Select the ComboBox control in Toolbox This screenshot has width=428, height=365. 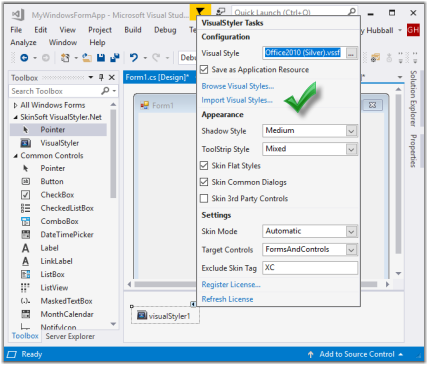pos(58,221)
